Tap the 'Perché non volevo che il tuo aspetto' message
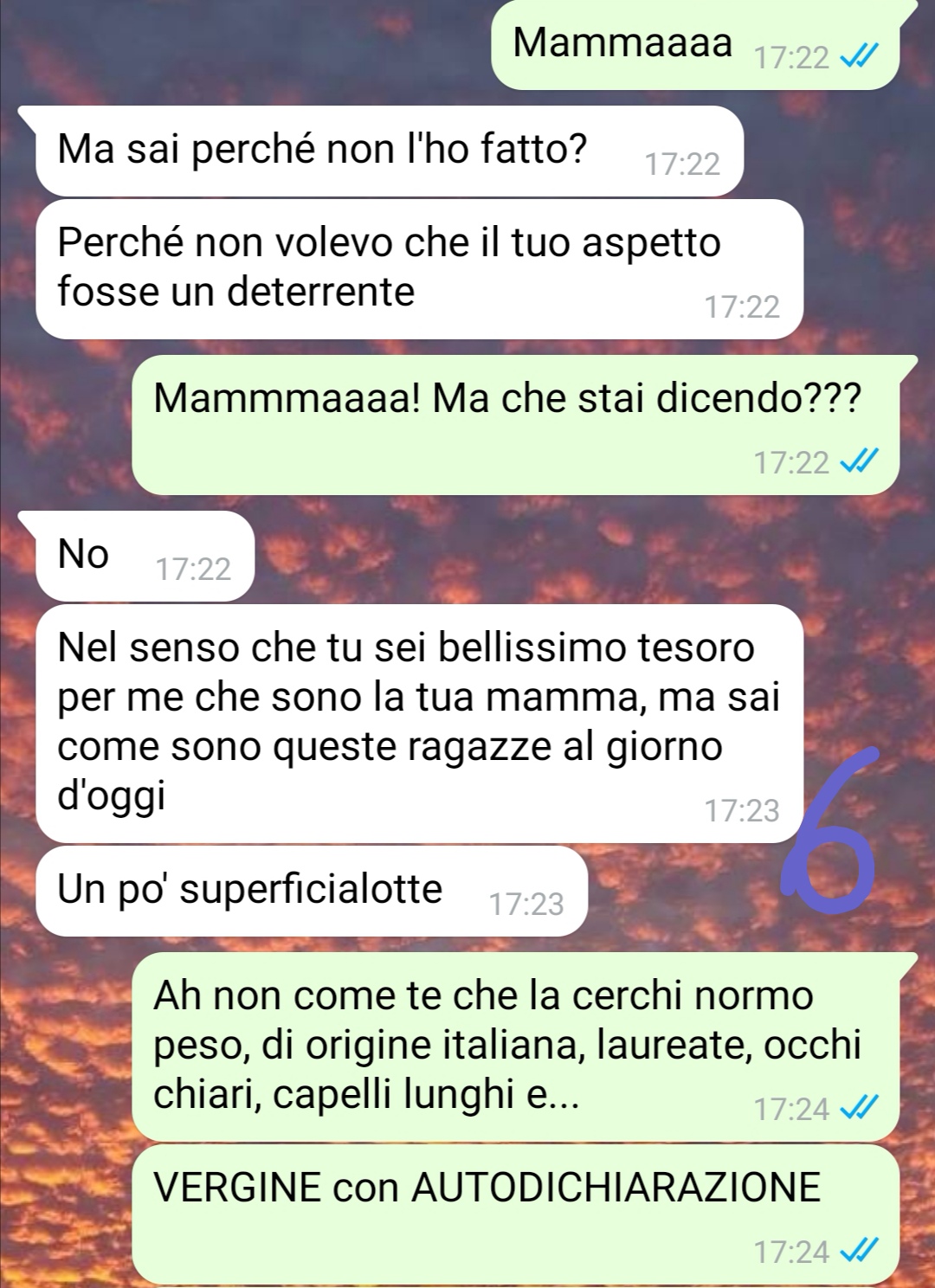Screen dimensions: 935x1288 pyautogui.click(x=420, y=269)
